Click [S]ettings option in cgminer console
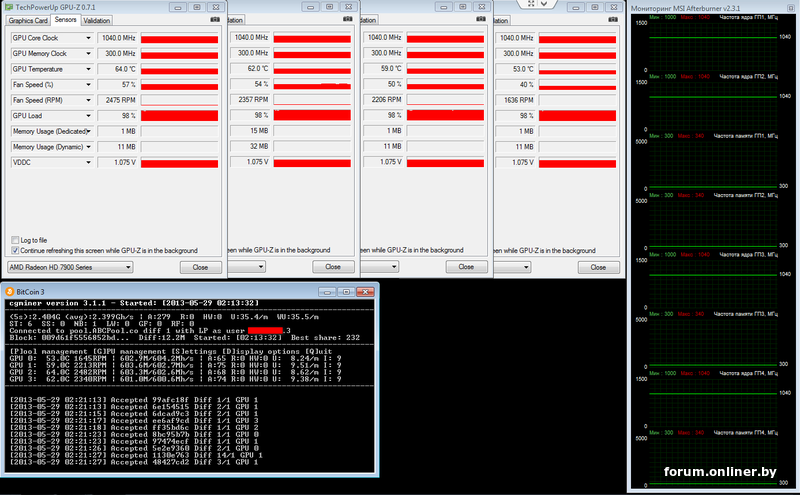 click(x=194, y=352)
